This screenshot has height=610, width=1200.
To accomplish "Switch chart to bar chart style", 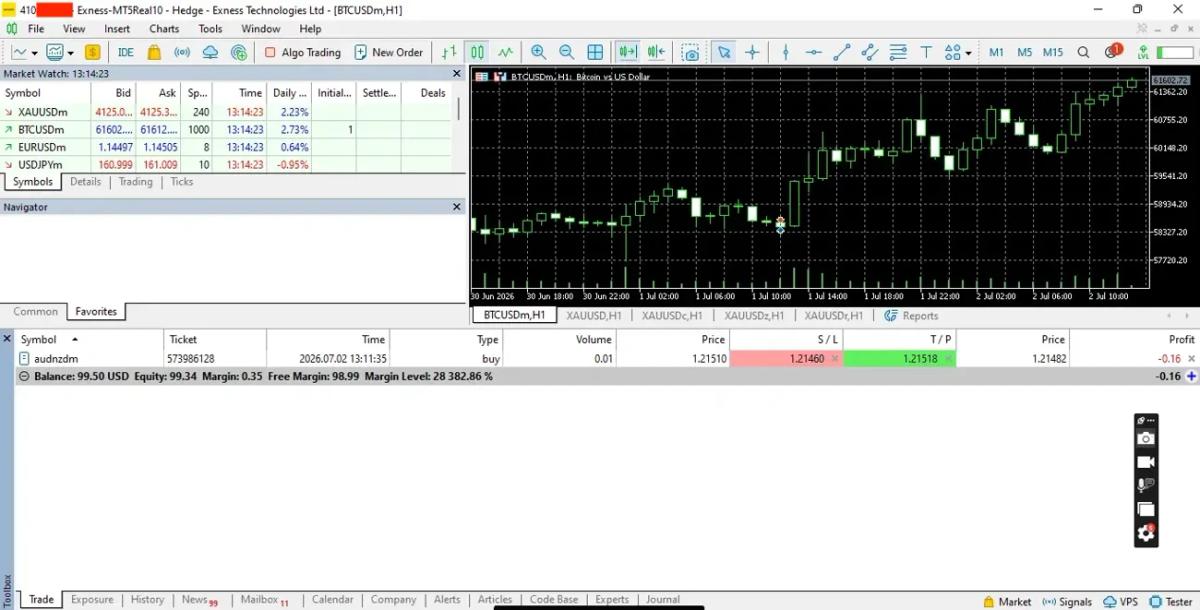I will point(450,52).
